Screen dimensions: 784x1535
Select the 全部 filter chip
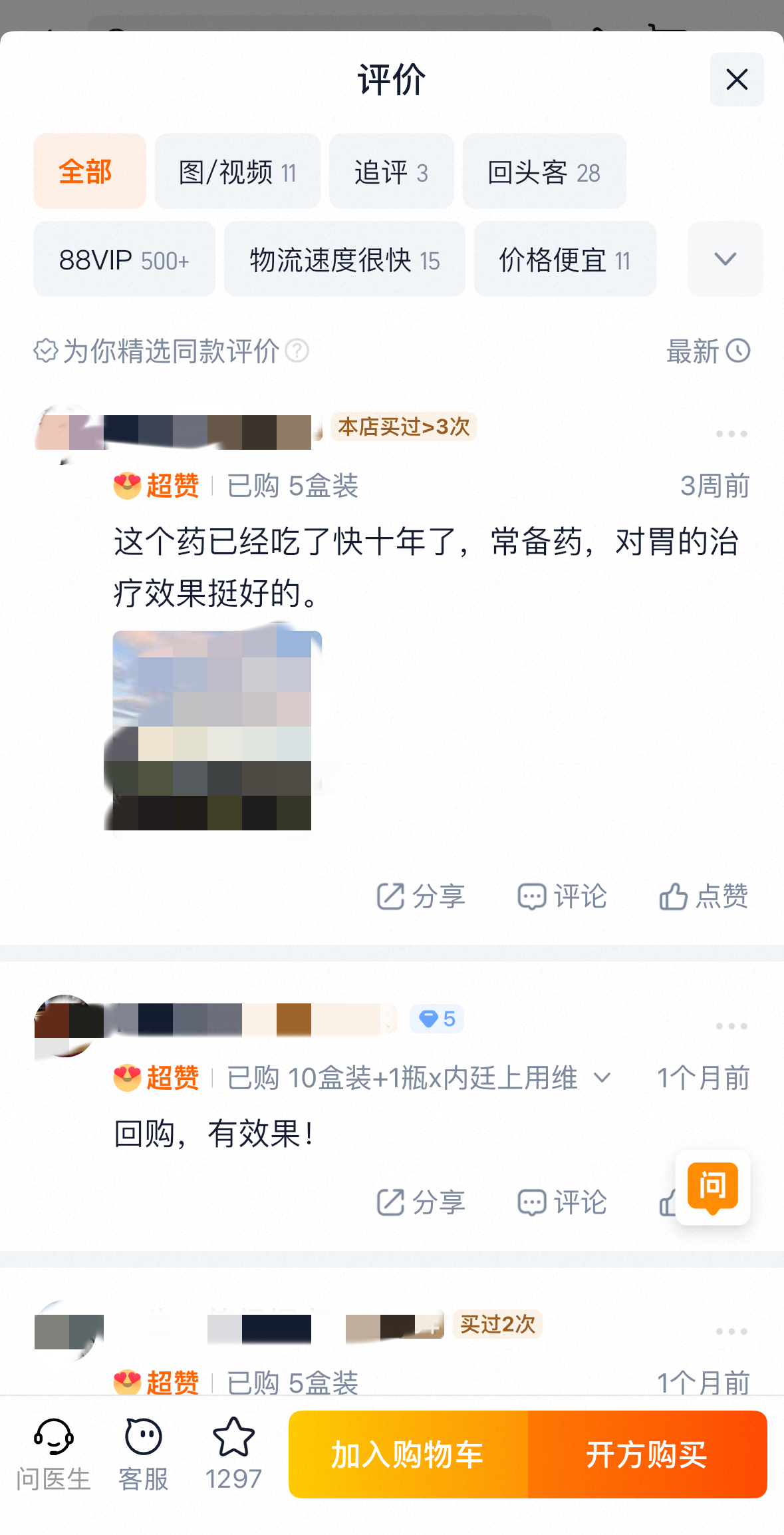pyautogui.click(x=90, y=171)
